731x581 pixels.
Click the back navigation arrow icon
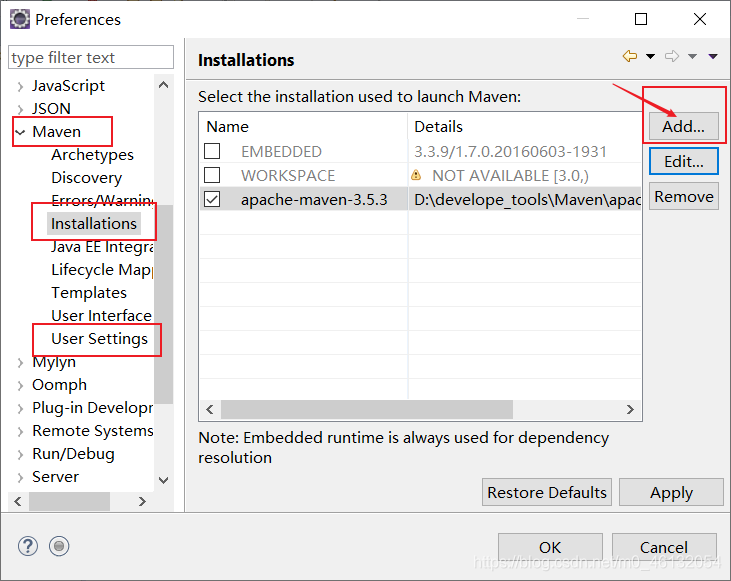[629, 57]
